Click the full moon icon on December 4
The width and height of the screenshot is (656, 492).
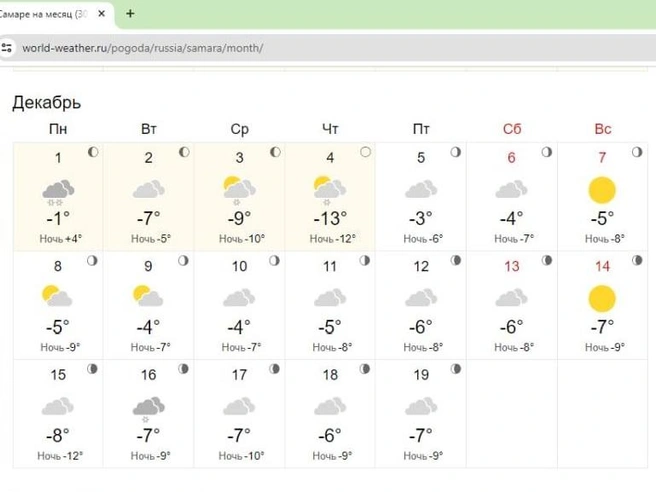(x=365, y=152)
